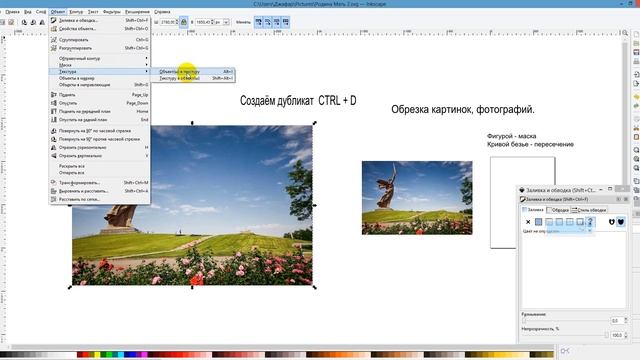Click the width (Ш) input field
The width and height of the screenshot is (640, 360).
(x=168, y=22)
